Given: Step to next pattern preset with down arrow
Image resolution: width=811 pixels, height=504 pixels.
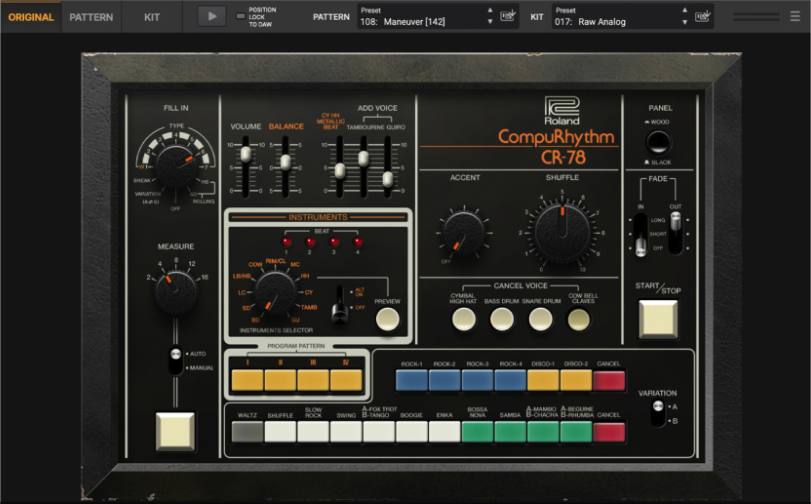Looking at the screenshot, I should tap(490, 22).
